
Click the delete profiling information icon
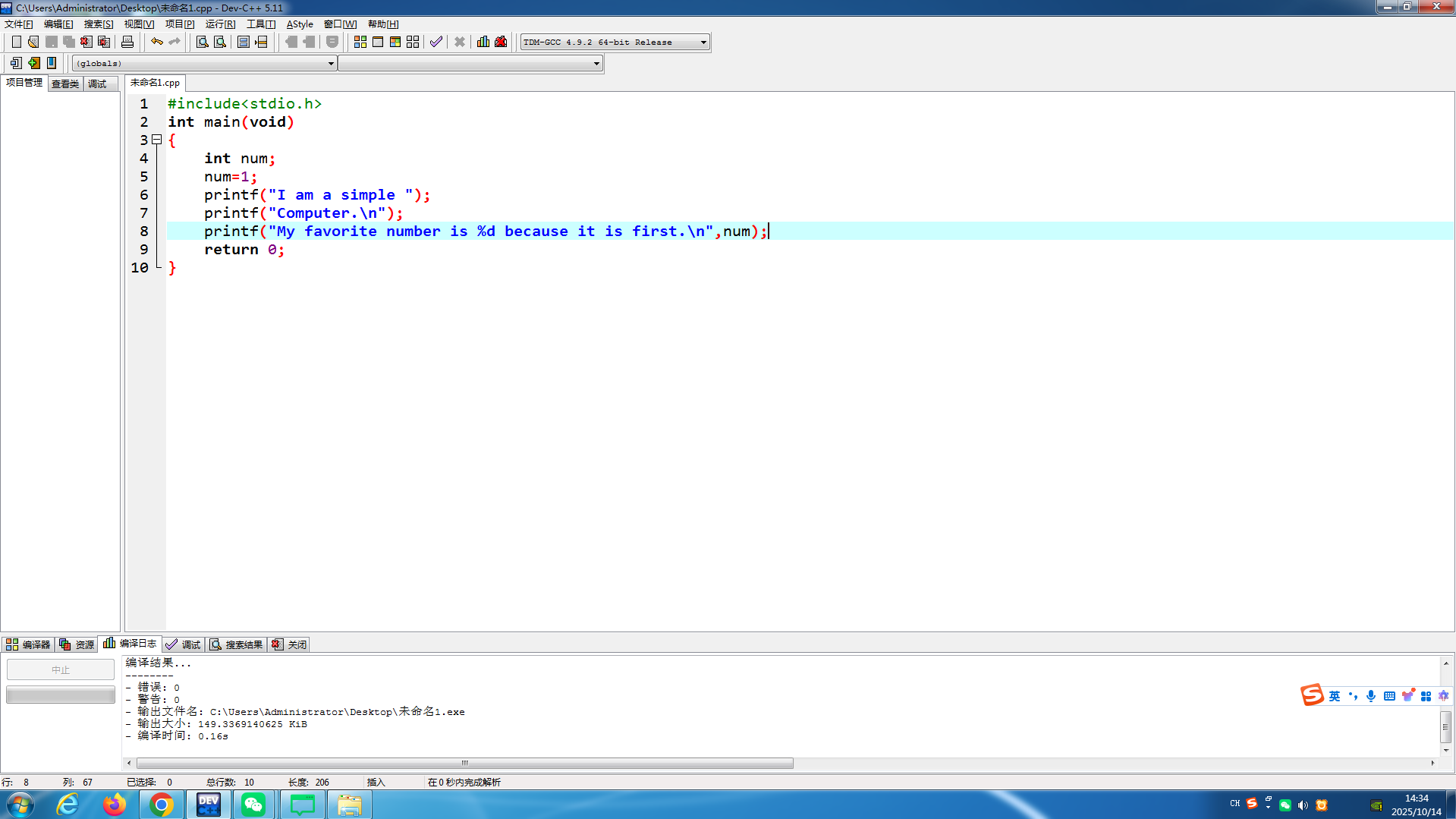click(x=501, y=42)
